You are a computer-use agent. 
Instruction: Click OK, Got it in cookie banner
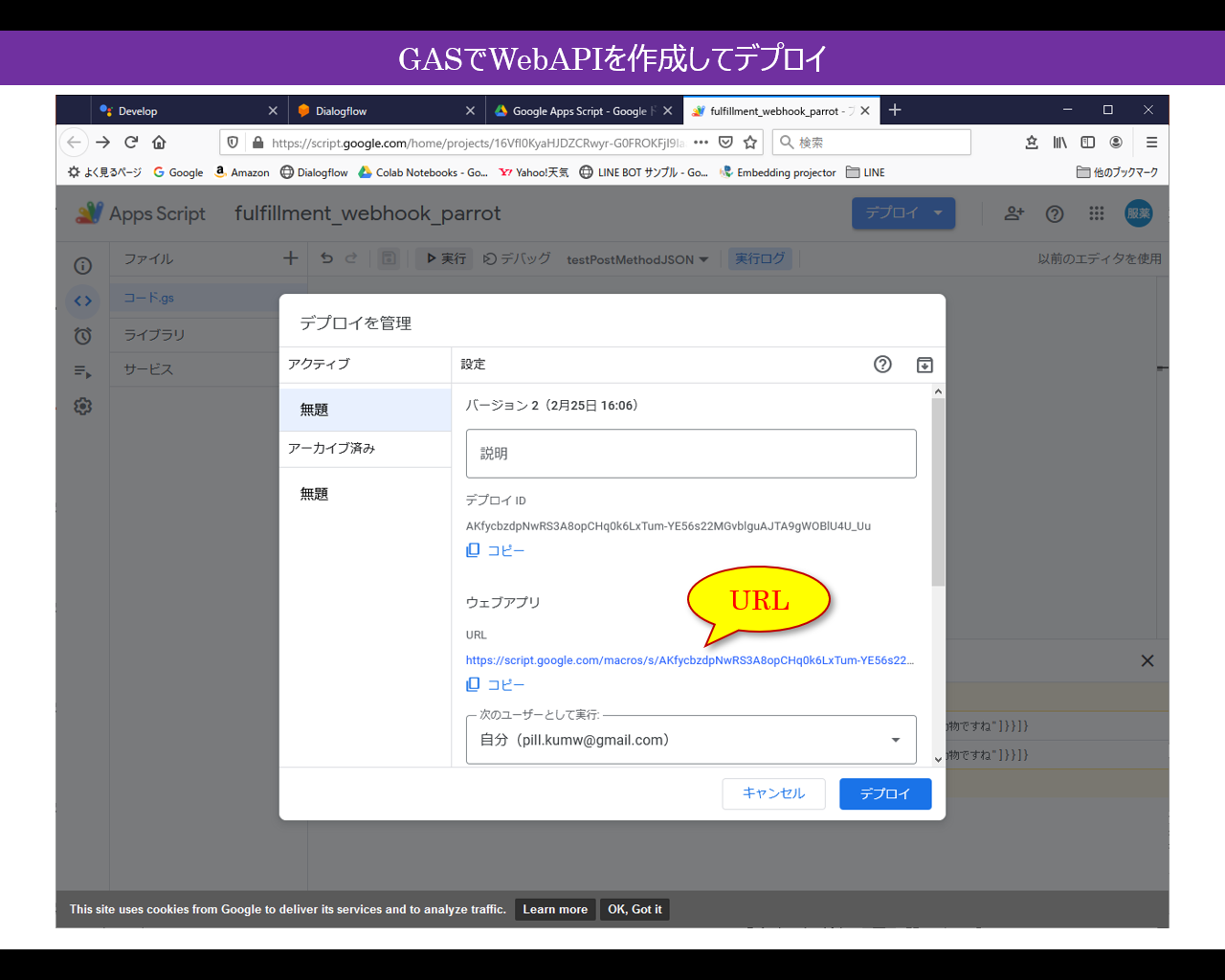(x=635, y=909)
